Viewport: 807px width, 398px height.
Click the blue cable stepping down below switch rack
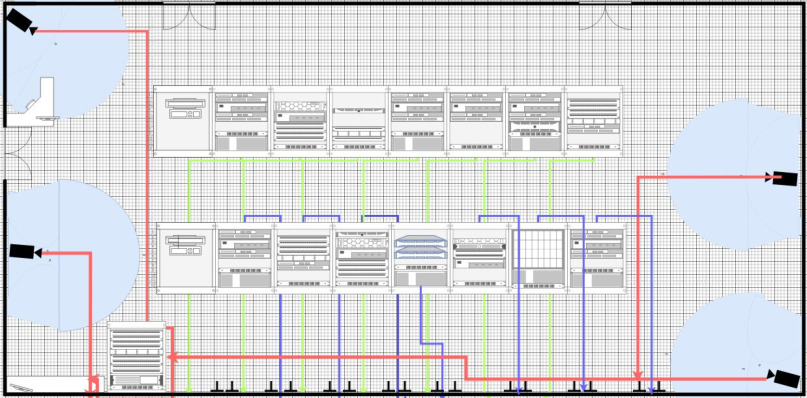click(x=431, y=343)
